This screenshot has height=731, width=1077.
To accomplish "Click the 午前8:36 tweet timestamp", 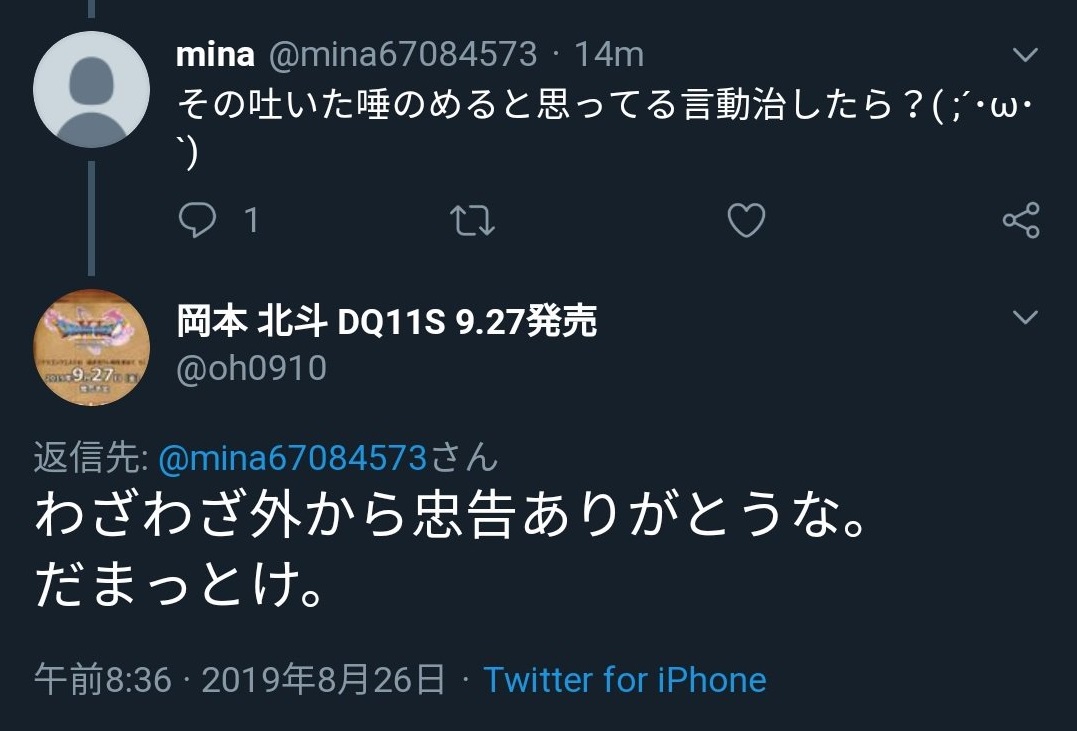I will click(x=103, y=680).
